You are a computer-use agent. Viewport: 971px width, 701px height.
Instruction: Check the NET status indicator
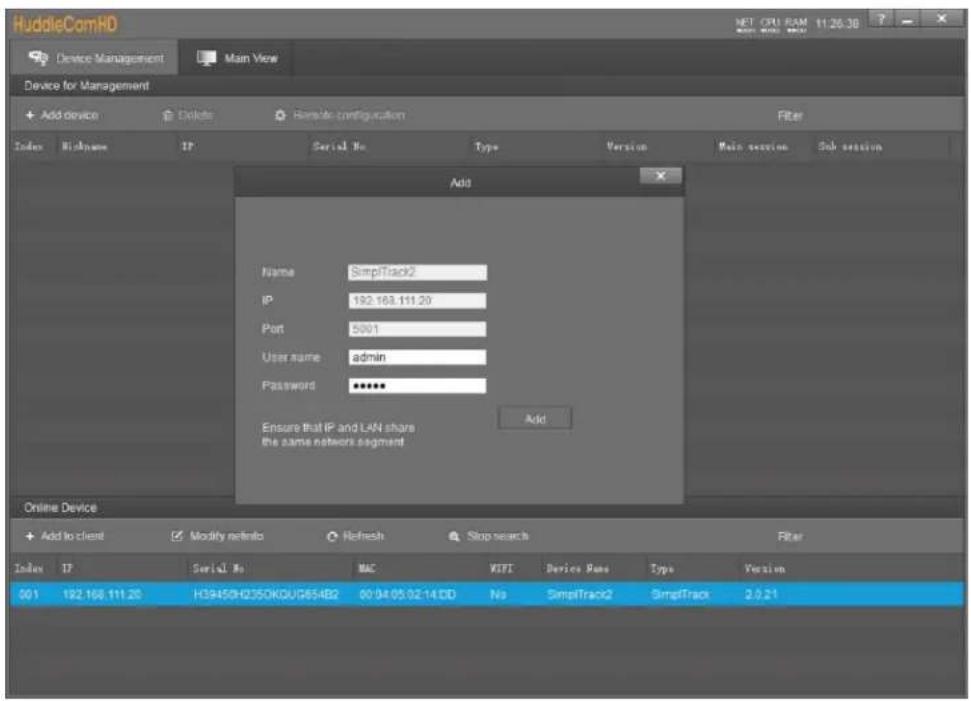point(745,24)
